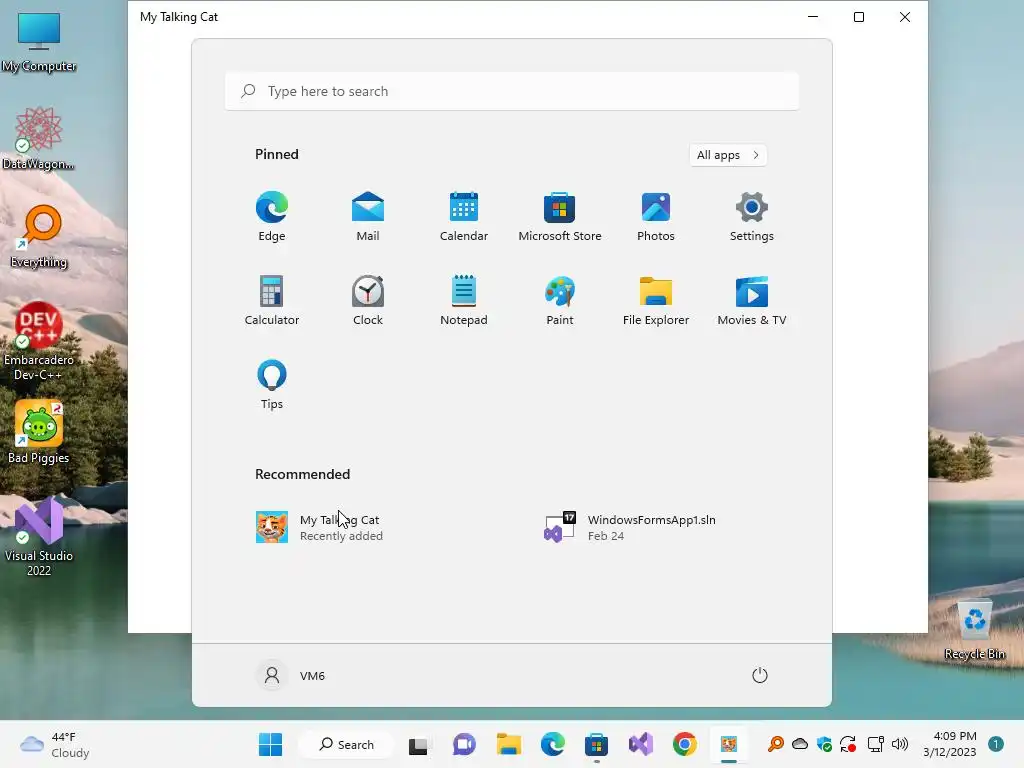Click the volume speaker tray icon
The image size is (1024, 768).
click(x=900, y=744)
